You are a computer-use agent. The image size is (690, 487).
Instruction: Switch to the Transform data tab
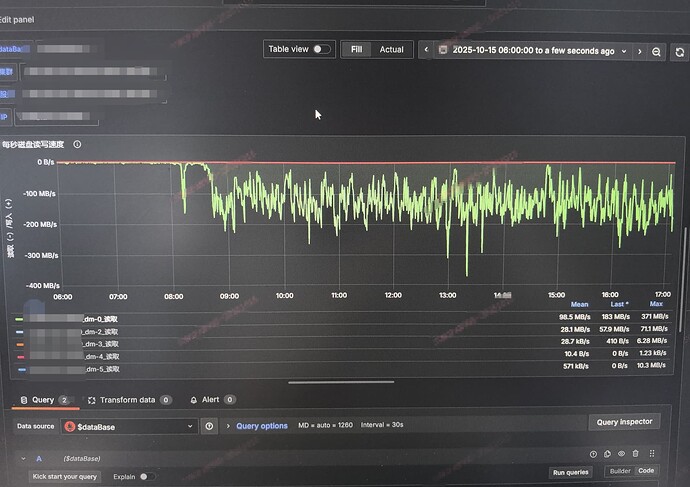(x=129, y=400)
